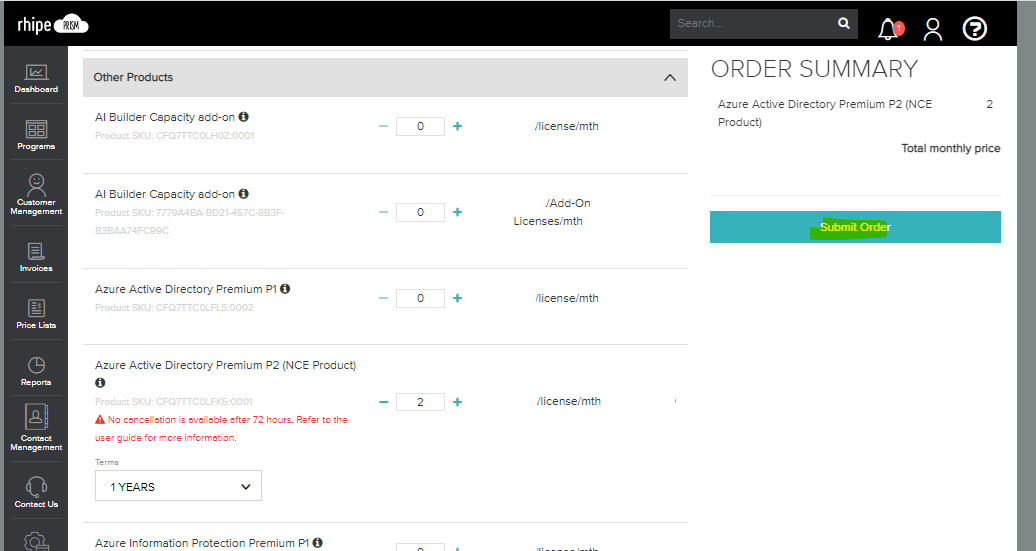Increase quantity of AI Builder Add-On Licenses product

pos(457,212)
